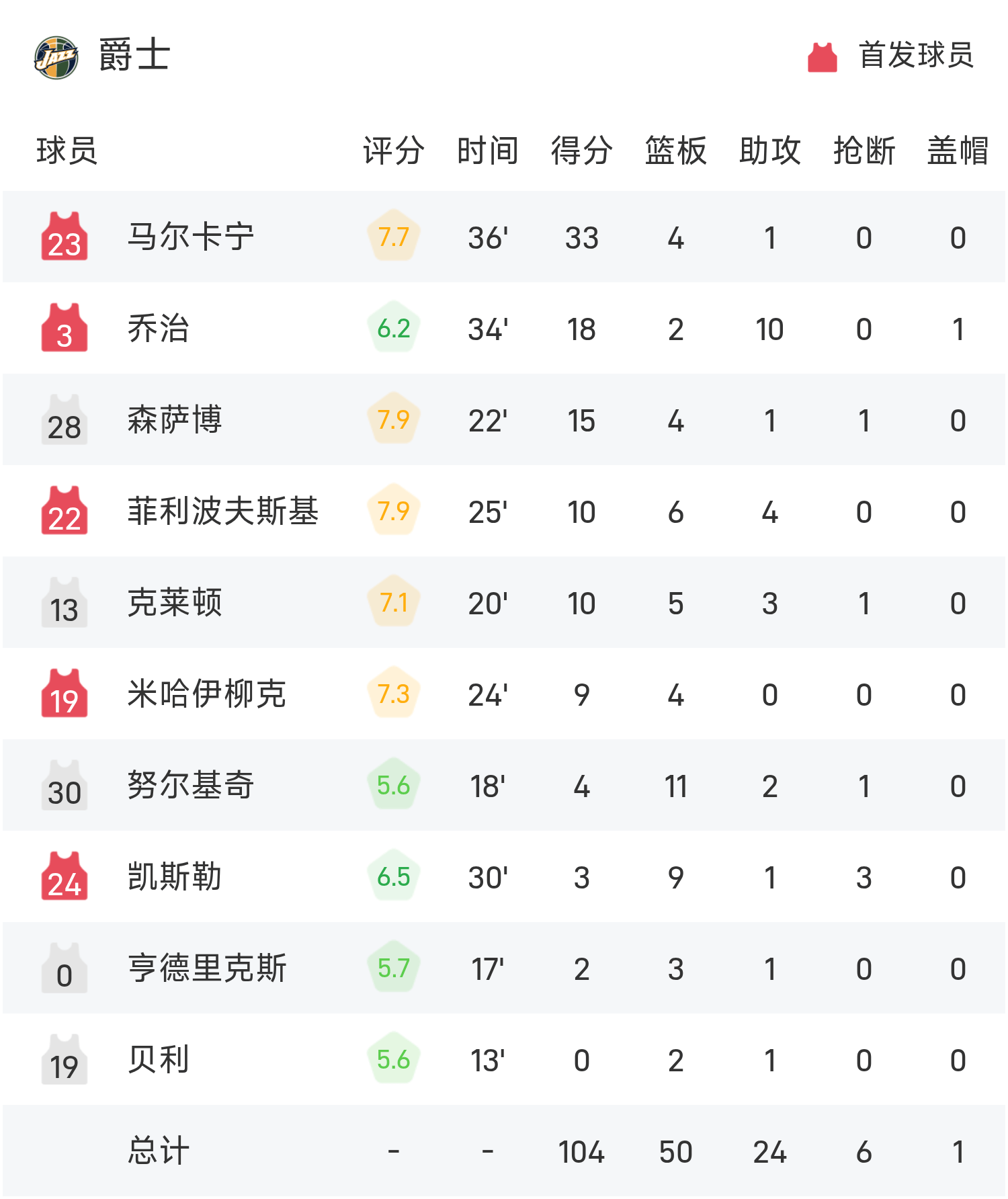Tap the gray number 28 jersey icon
The image size is (1008, 1199).
[x=65, y=419]
